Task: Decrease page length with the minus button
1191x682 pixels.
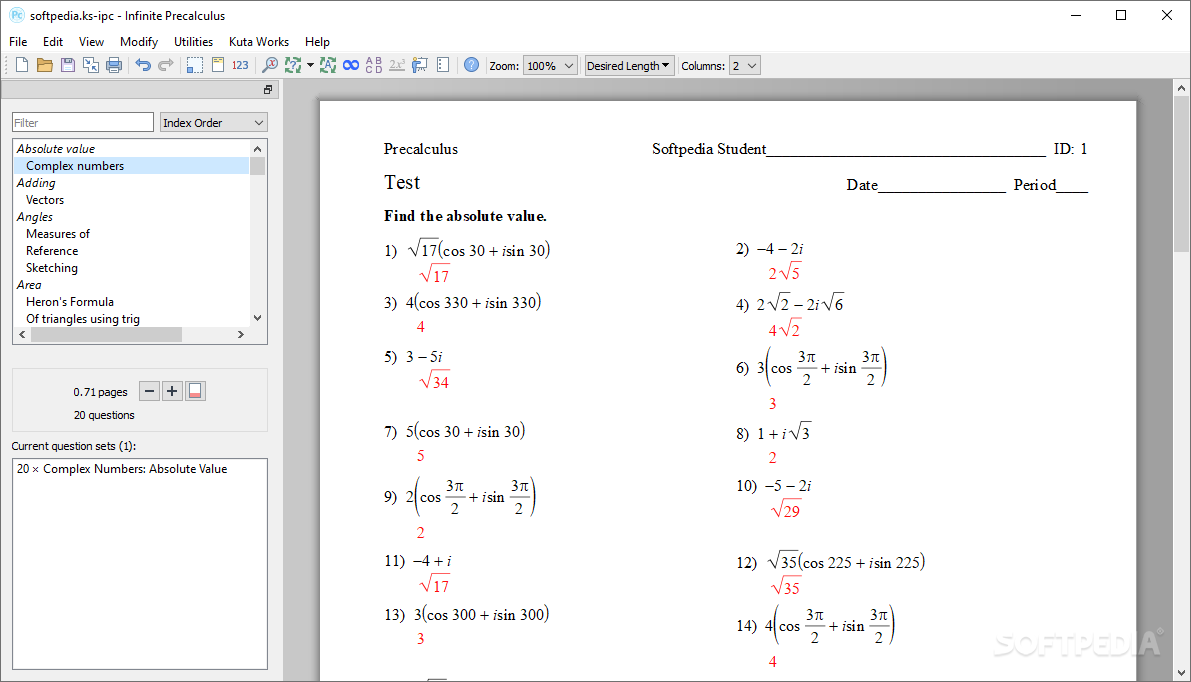Action: (150, 391)
